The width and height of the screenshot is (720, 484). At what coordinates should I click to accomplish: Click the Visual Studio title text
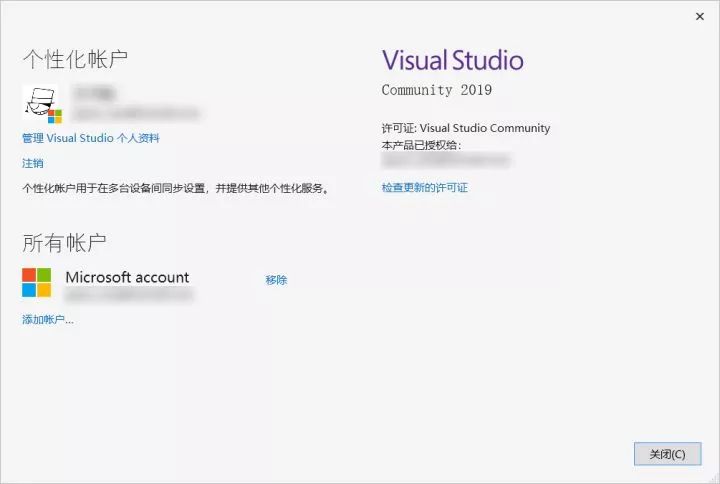[453, 61]
